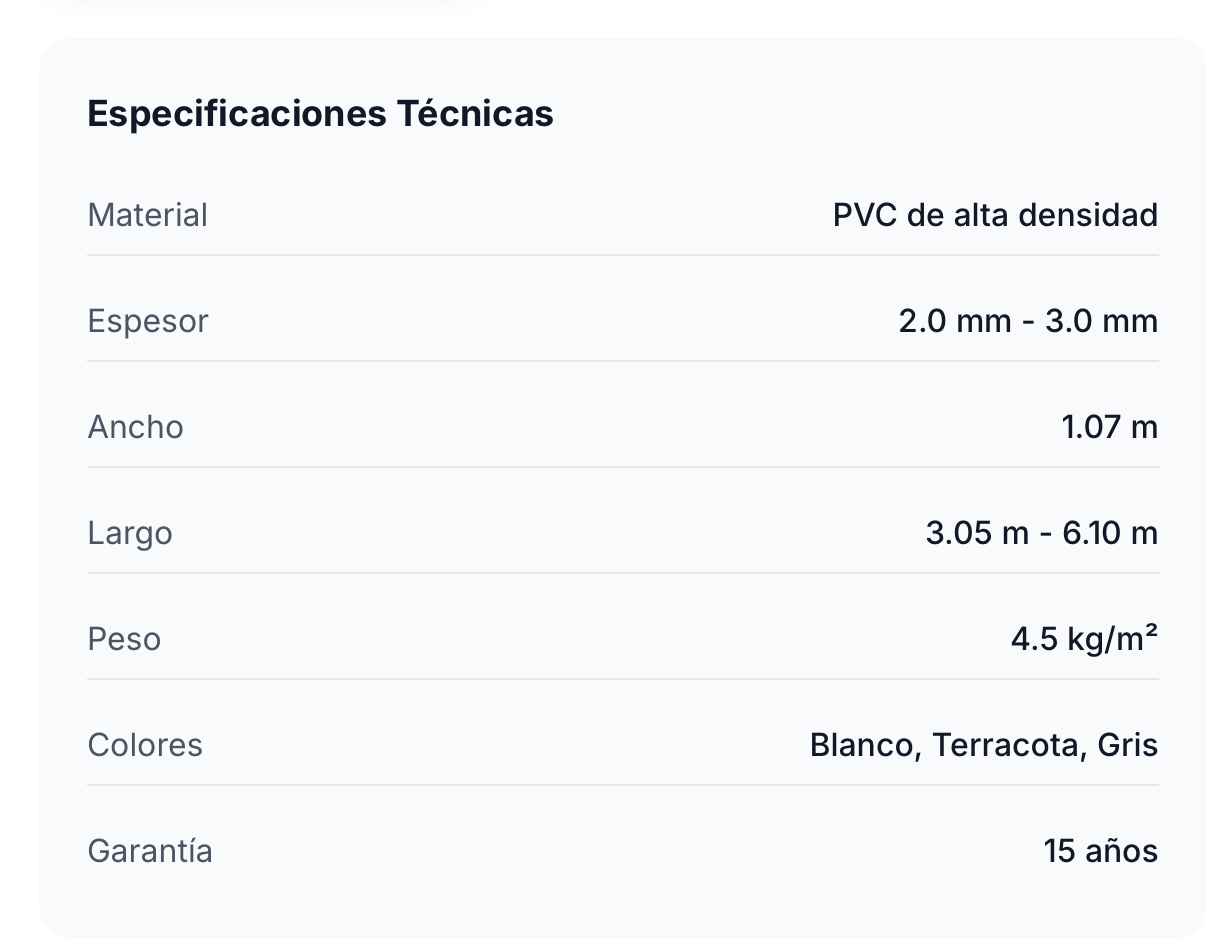Click the Espesor row label
The height and width of the screenshot is (952, 1230).
pos(148,321)
